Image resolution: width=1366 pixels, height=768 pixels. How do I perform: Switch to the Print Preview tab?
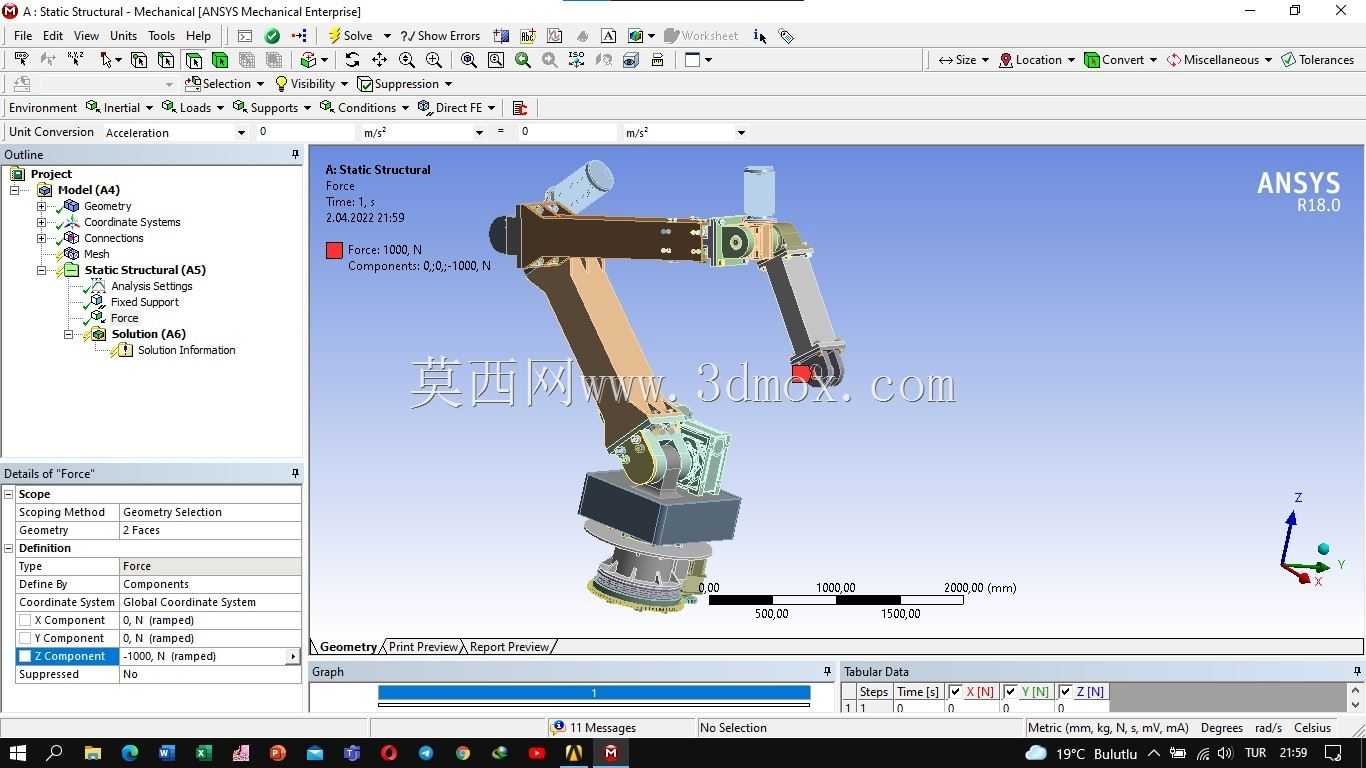[423, 647]
